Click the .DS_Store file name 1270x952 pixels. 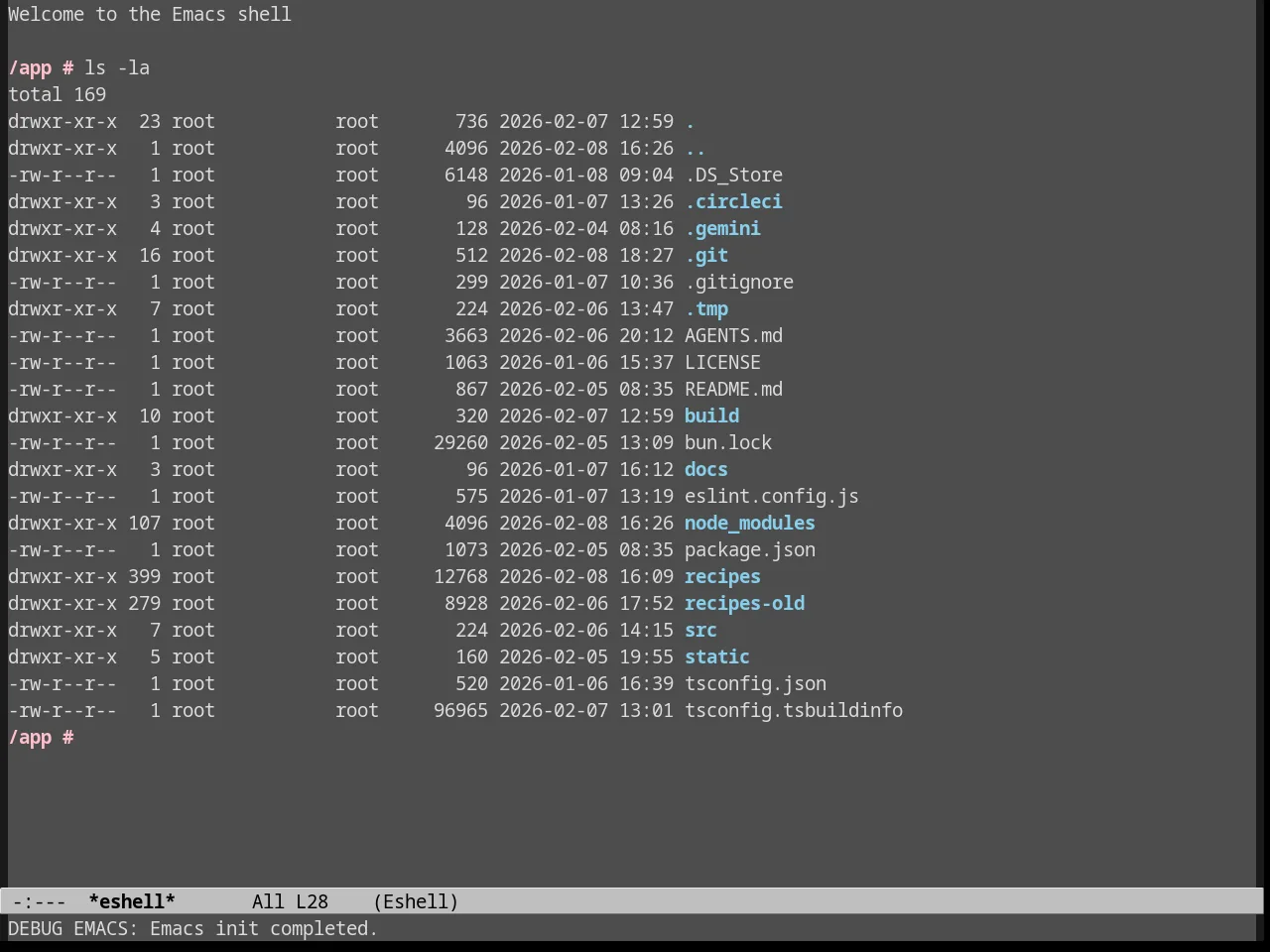(733, 175)
